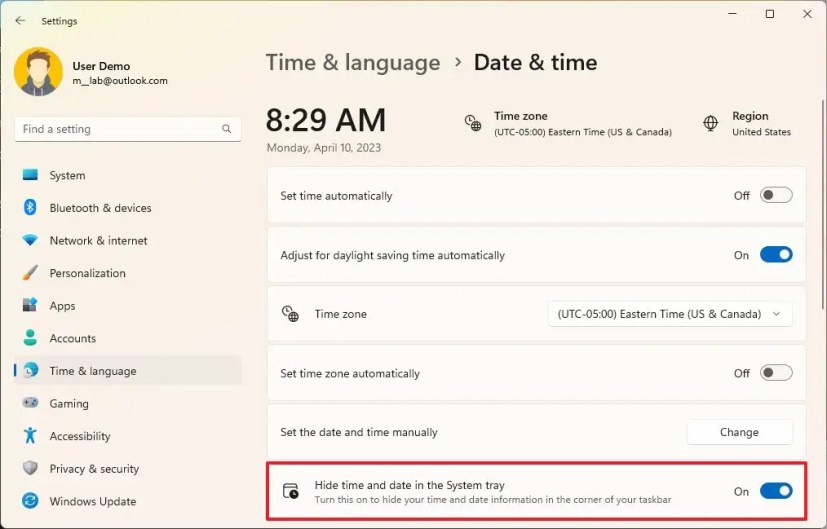This screenshot has height=529, width=827.
Task: Click the User Demo account name
Action: click(x=101, y=66)
